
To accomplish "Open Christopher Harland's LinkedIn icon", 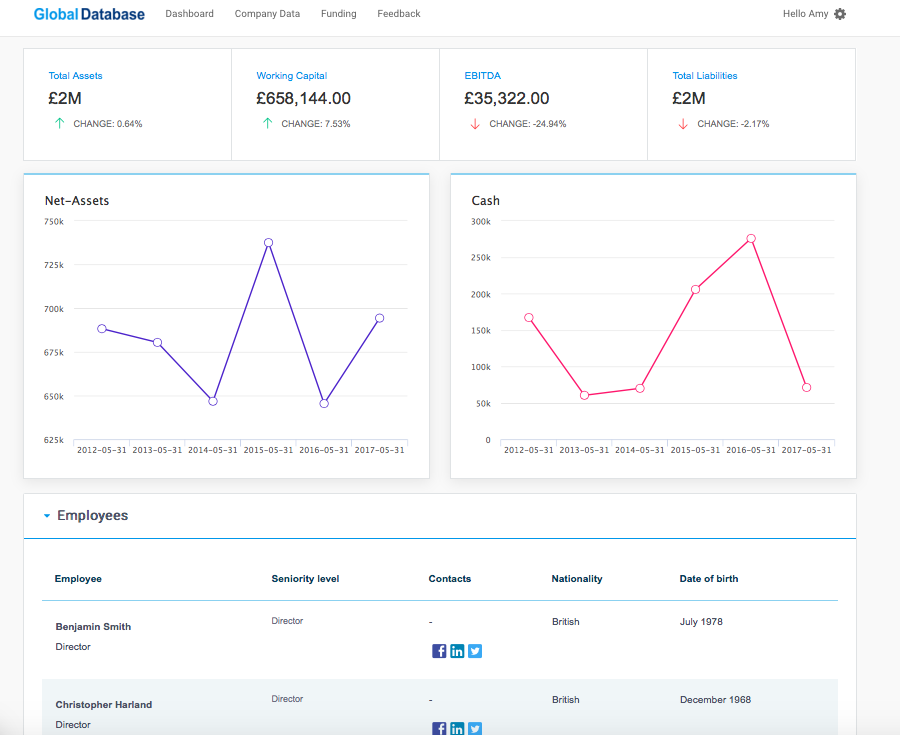I will (x=457, y=729).
